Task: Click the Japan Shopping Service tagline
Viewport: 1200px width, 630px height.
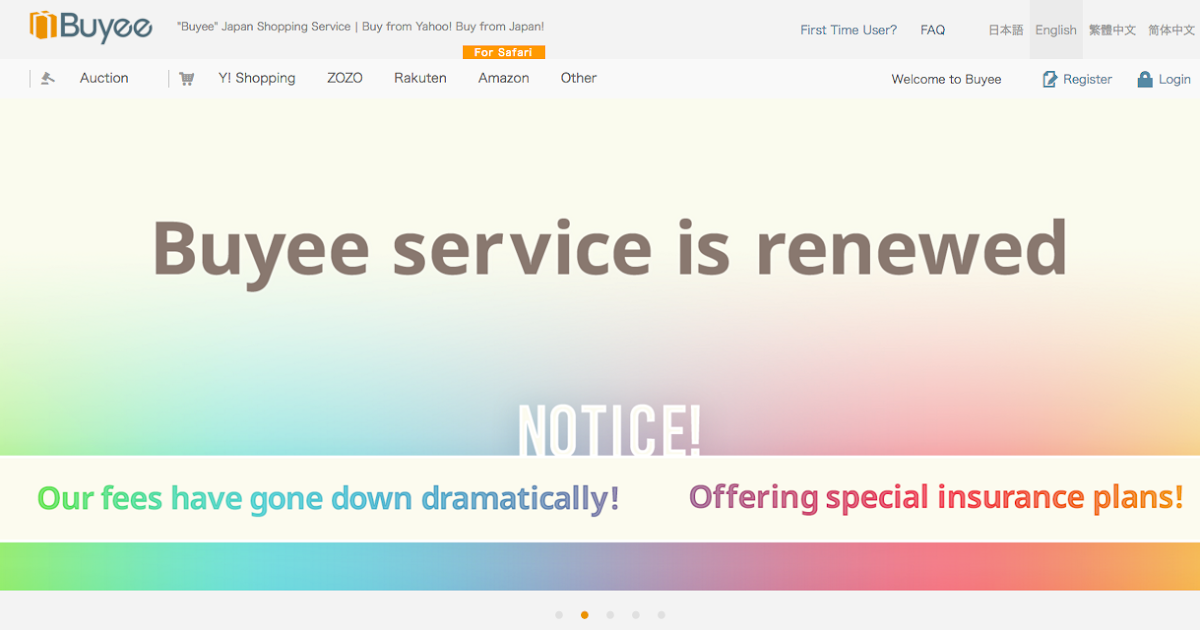Action: pyautogui.click(x=360, y=27)
